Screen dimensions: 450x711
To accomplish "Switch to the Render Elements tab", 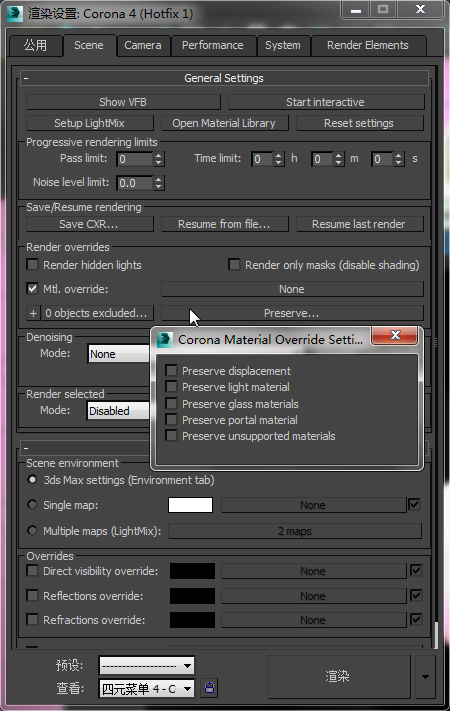I will tap(368, 45).
